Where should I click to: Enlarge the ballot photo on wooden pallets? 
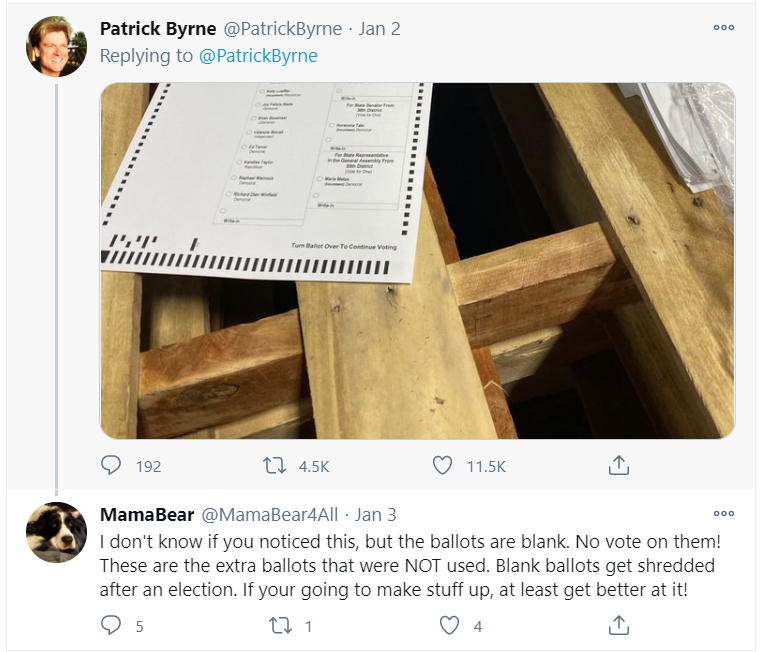(x=417, y=260)
